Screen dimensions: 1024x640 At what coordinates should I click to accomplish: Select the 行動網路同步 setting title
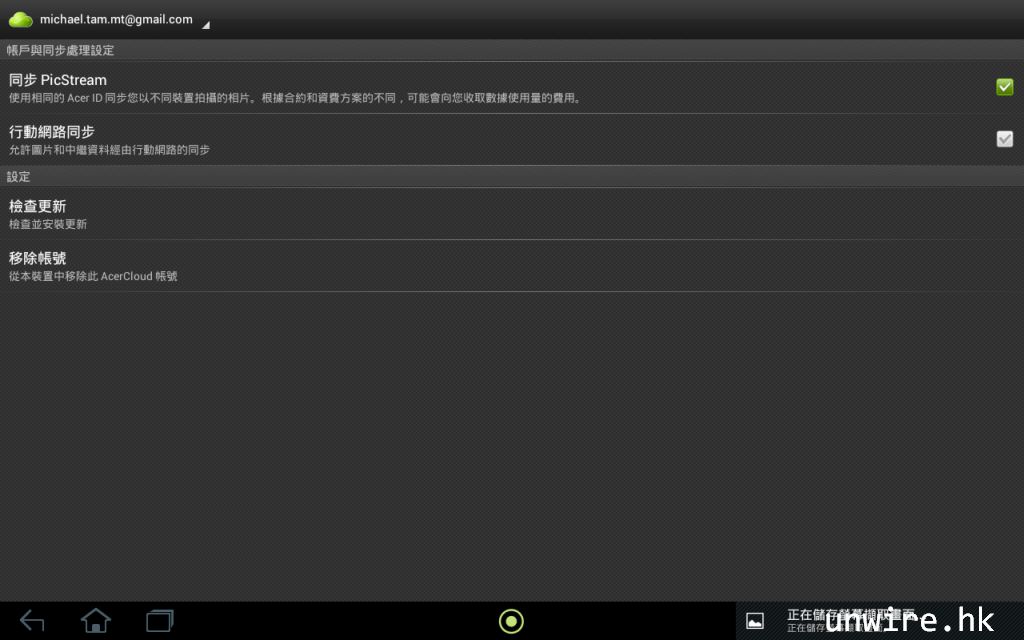coord(52,132)
